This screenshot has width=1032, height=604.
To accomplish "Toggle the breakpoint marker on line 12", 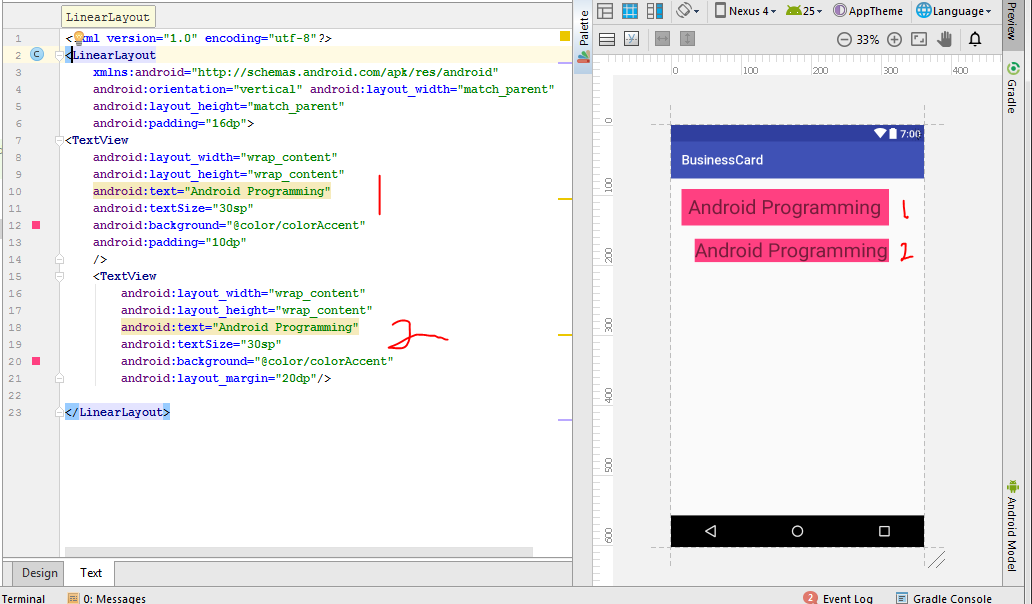I will [34, 225].
